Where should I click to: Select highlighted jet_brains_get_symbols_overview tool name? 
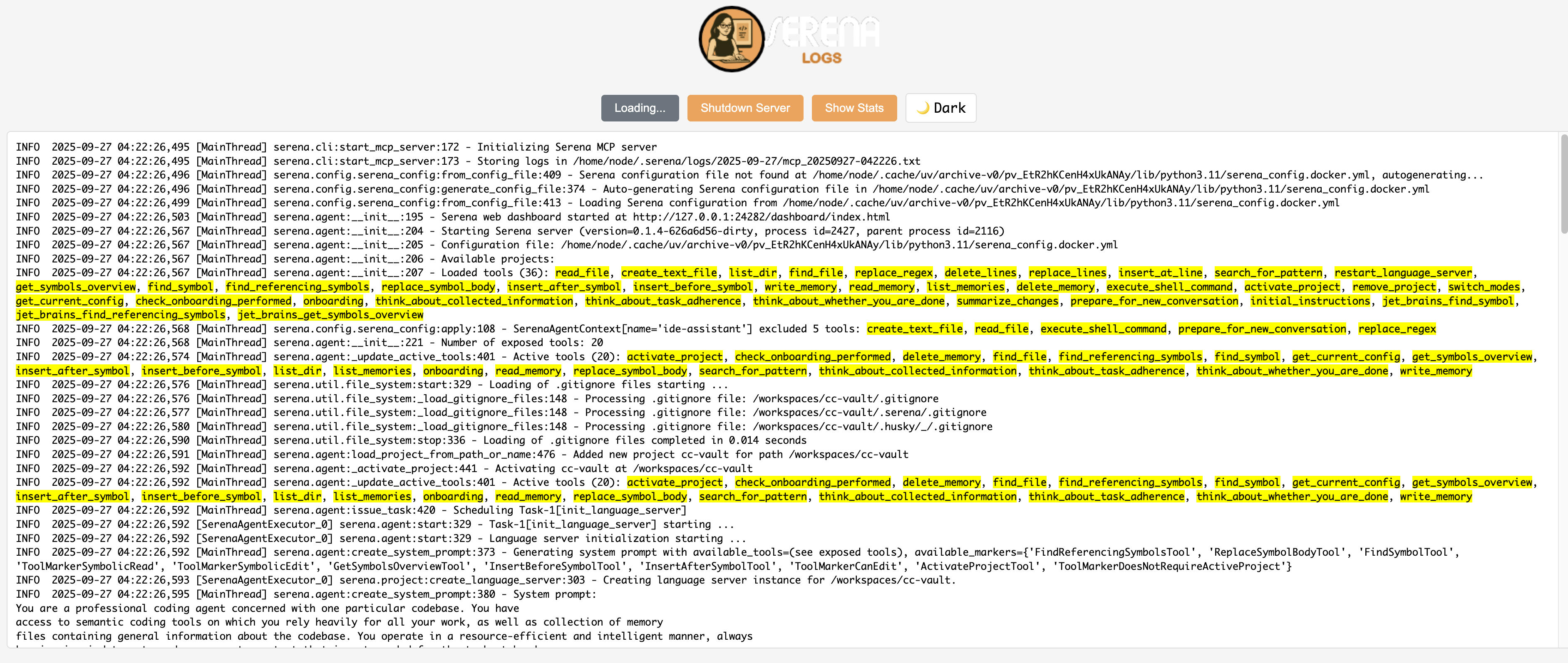pos(330,315)
